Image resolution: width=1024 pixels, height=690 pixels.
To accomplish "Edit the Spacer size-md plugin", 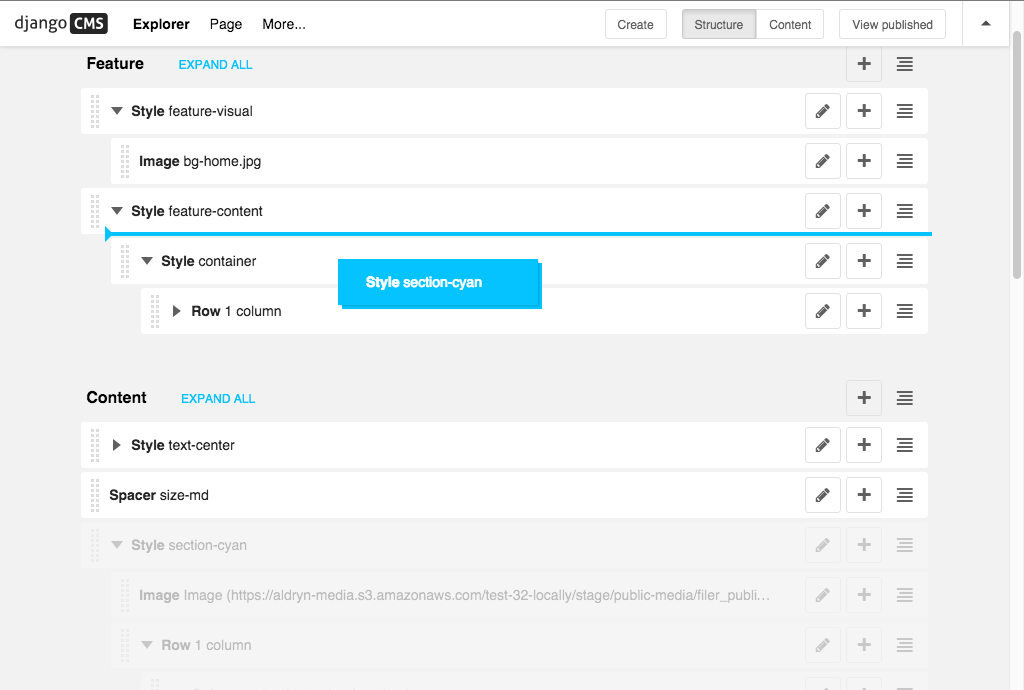I will (822, 494).
